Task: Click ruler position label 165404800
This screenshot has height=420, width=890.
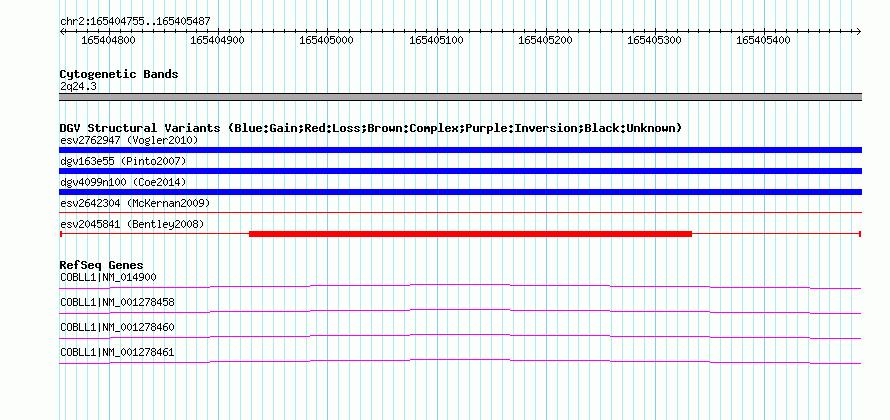Action: (109, 40)
